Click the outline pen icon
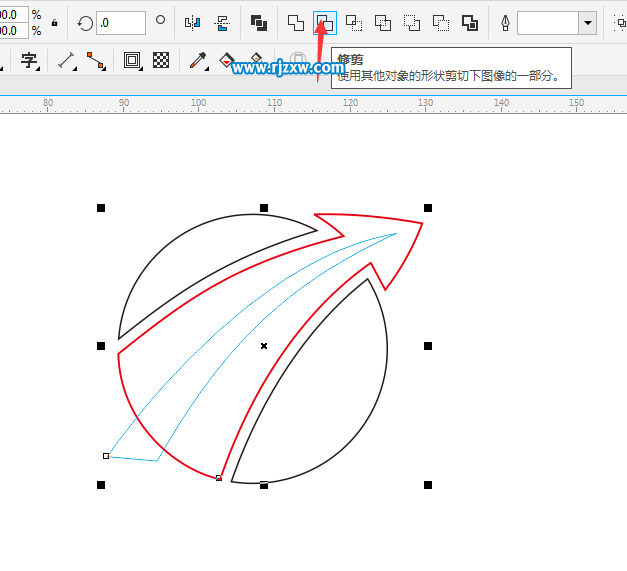The height and width of the screenshot is (571, 627). (x=505, y=22)
